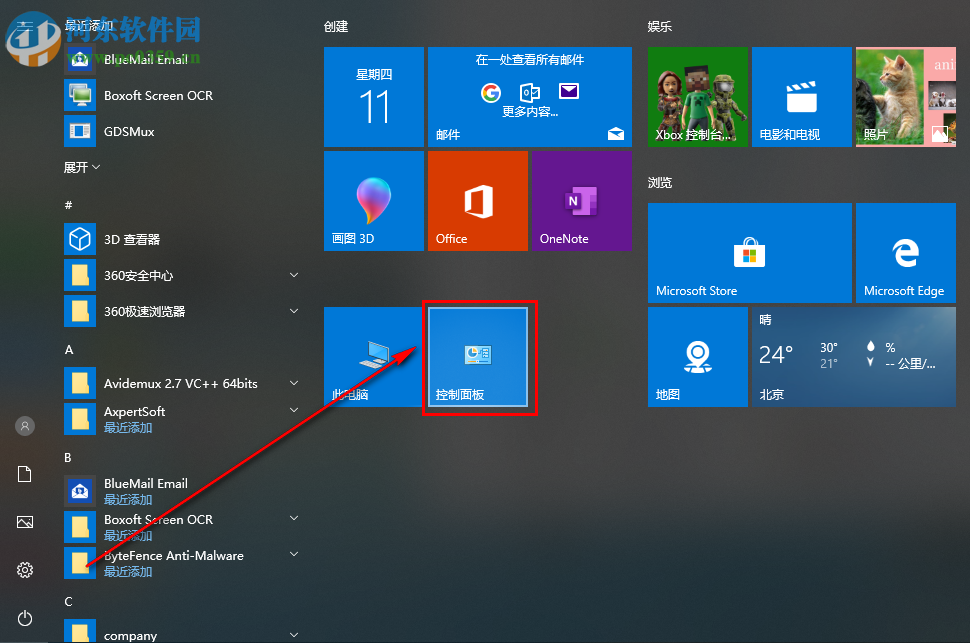Open the 地图 (Maps) tile

tap(696, 357)
